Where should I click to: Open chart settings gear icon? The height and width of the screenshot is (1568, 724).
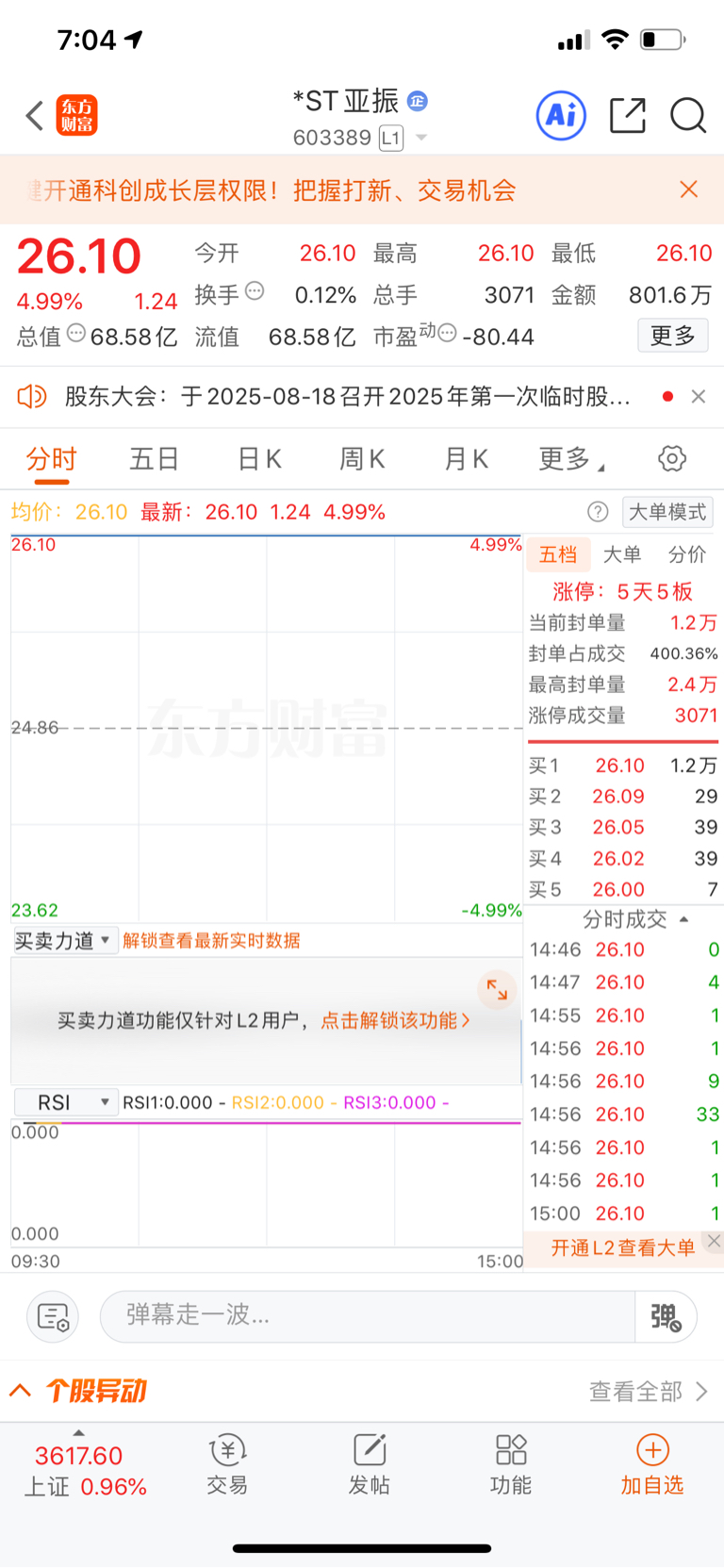click(x=672, y=459)
